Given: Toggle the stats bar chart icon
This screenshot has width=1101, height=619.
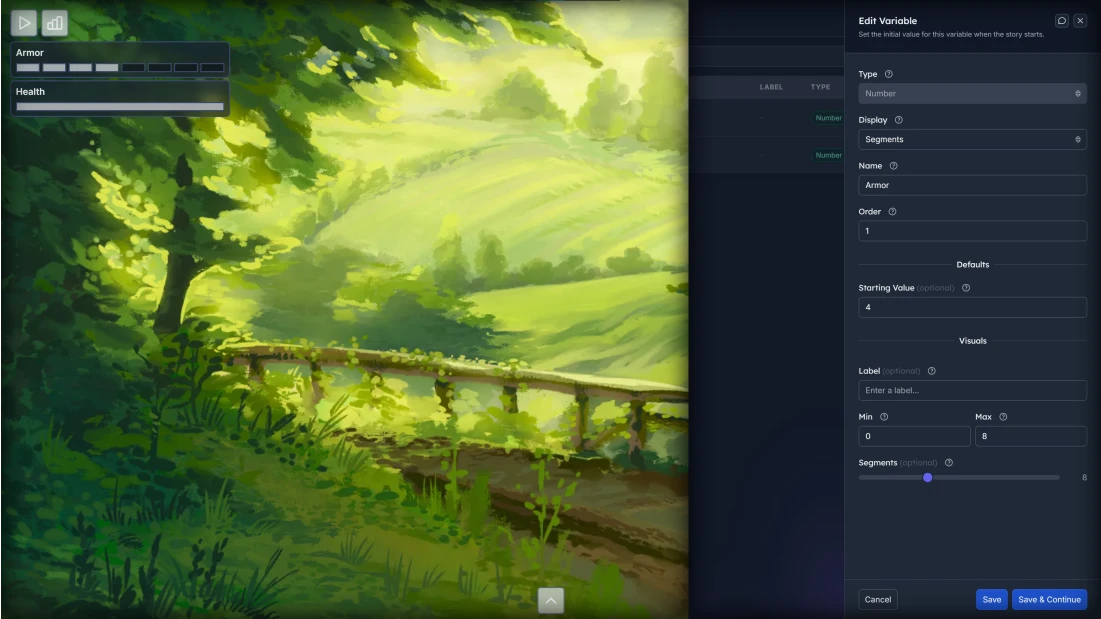Looking at the screenshot, I should [55, 23].
